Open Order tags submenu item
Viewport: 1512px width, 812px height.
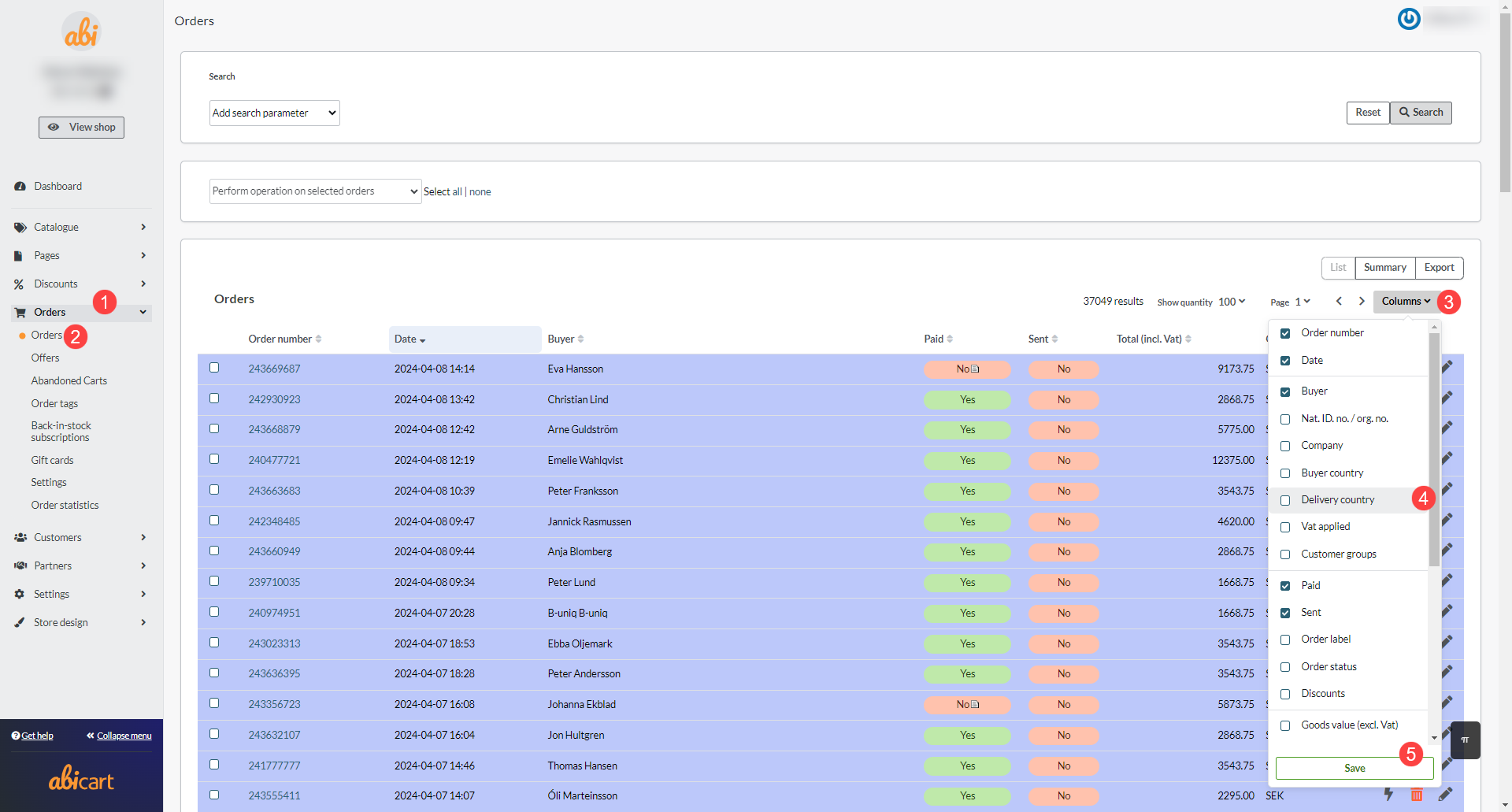[55, 404]
